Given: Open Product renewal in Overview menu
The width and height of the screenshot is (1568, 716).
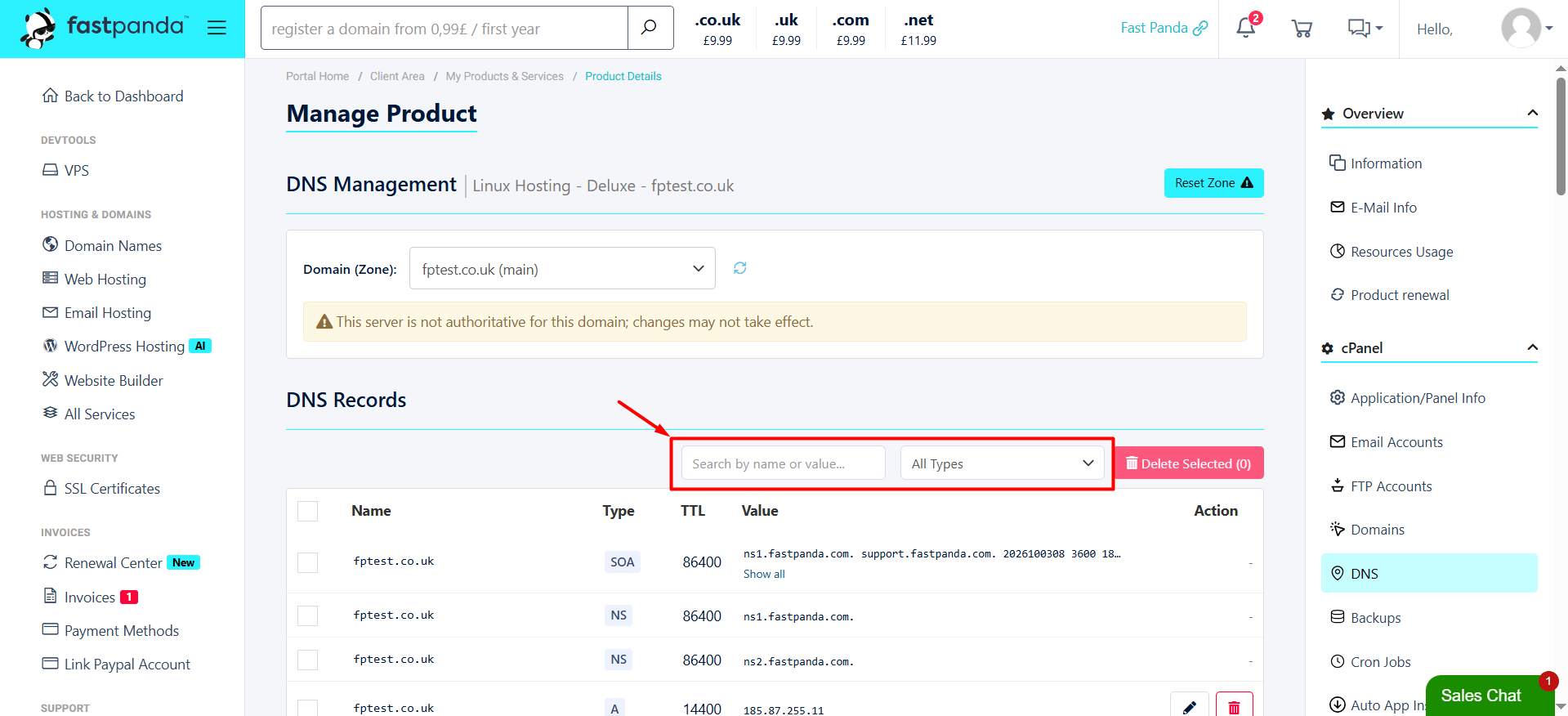Looking at the screenshot, I should pos(1390,295).
